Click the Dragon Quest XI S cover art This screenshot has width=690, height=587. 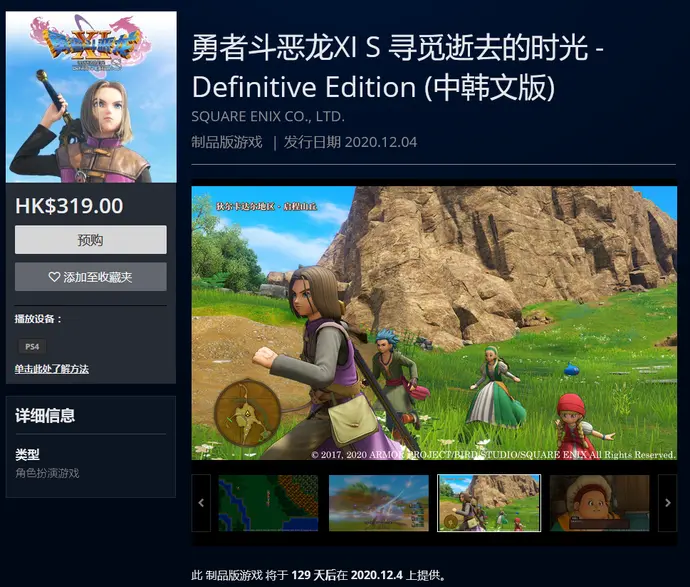point(91,97)
